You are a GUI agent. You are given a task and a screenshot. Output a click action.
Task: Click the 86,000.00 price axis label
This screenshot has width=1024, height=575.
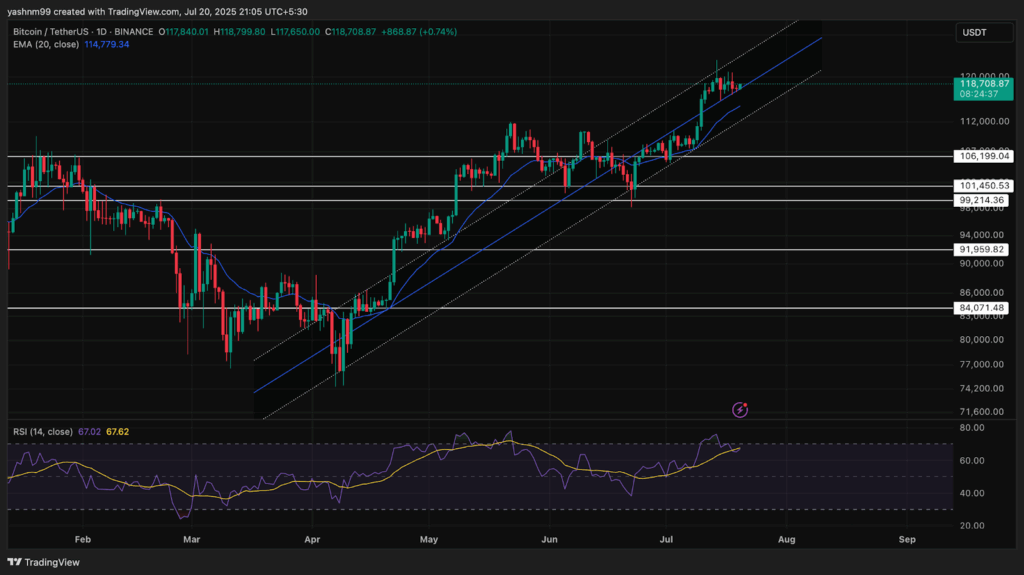982,293
